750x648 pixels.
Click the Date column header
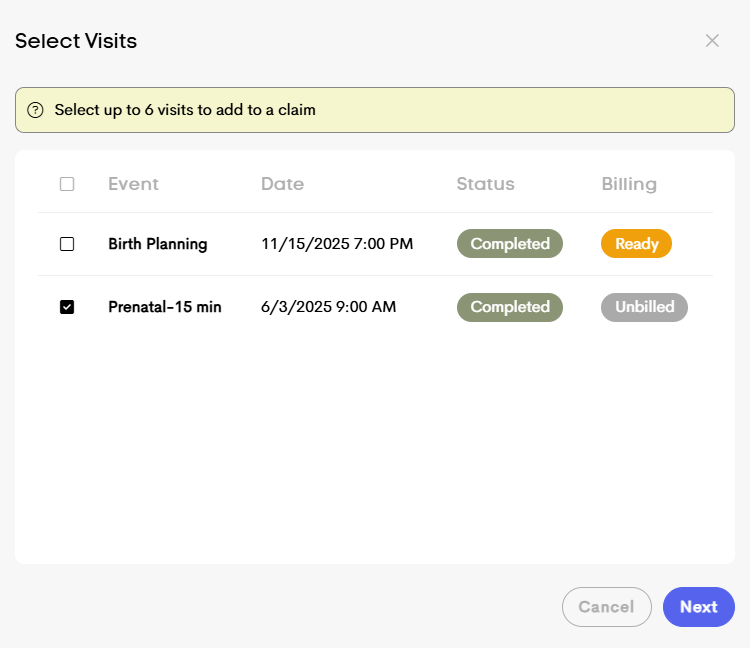[x=282, y=184]
